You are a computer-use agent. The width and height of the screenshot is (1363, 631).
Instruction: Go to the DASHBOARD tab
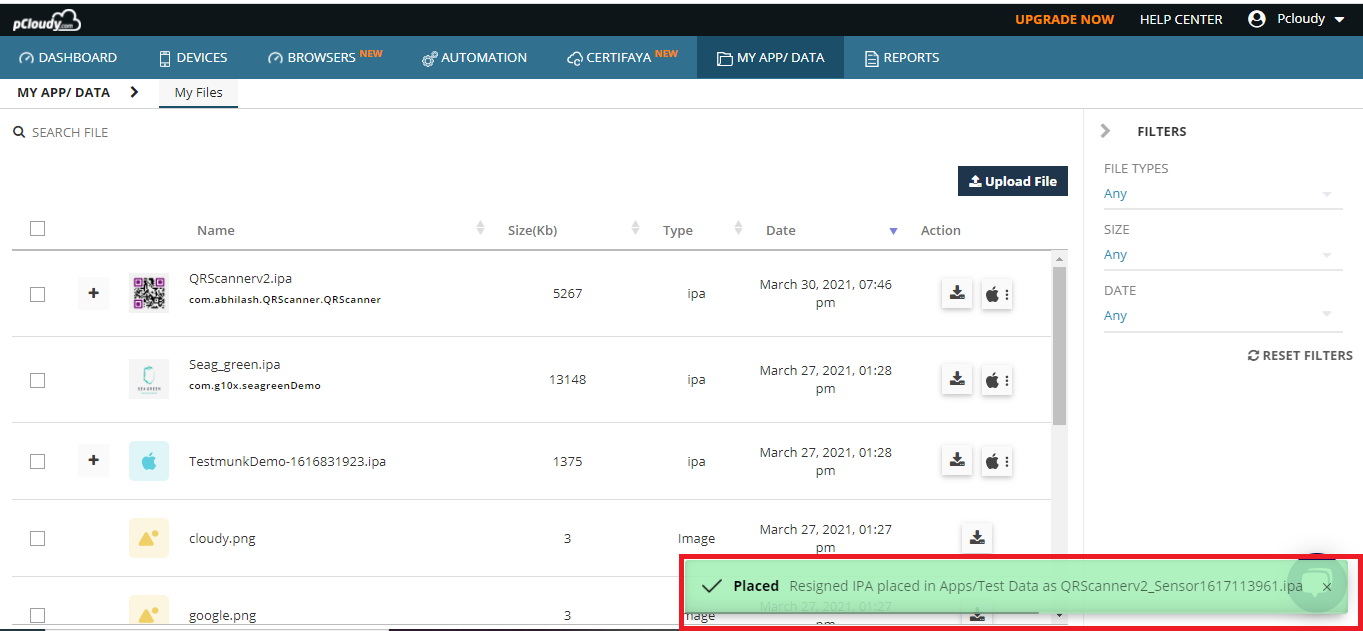pos(68,57)
